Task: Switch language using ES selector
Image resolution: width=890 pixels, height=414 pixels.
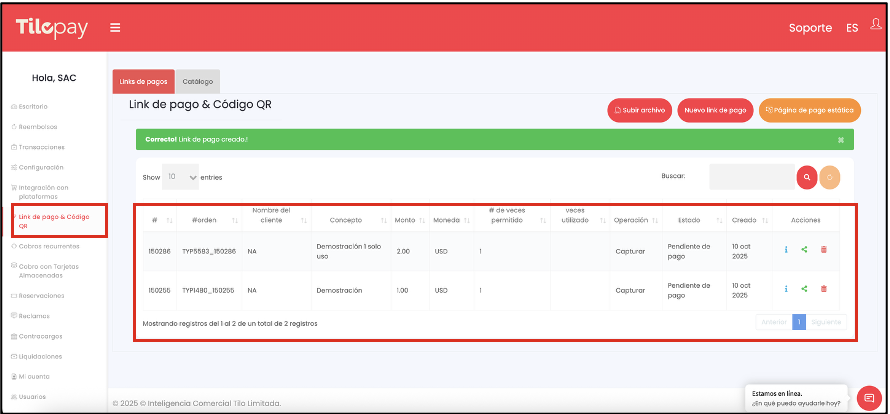Action: 852,28
